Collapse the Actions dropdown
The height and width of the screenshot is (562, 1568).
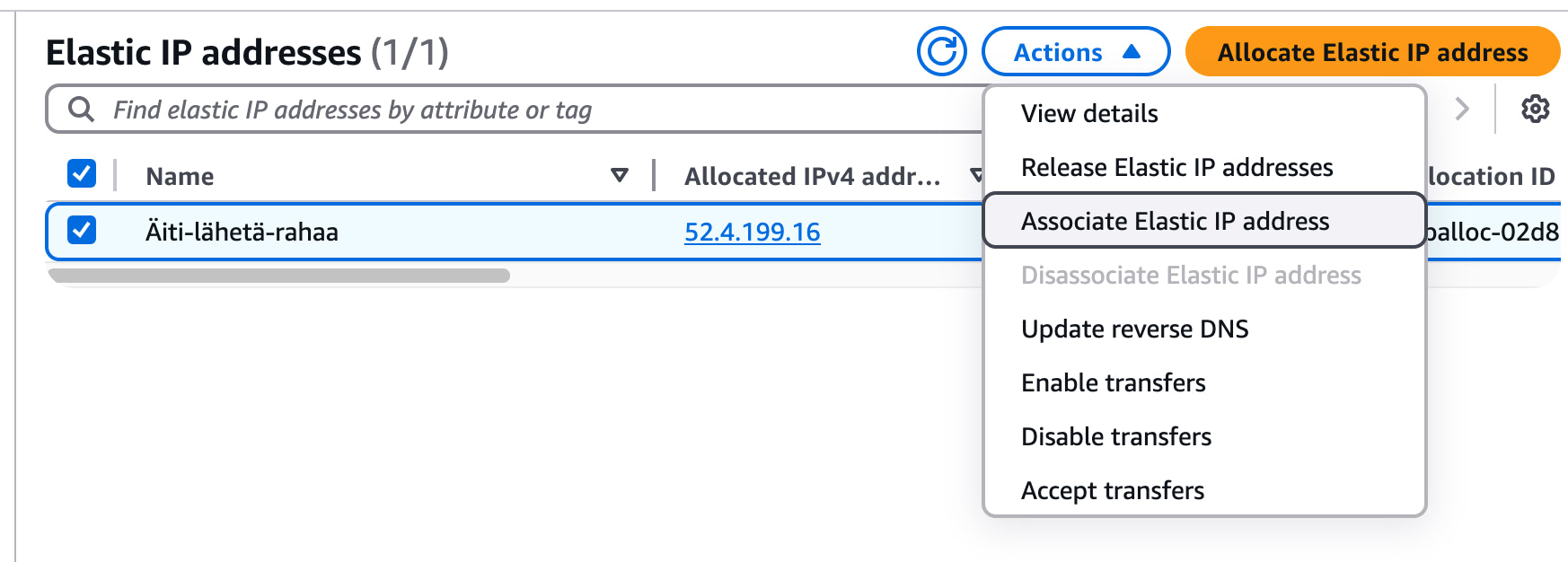(x=1076, y=52)
